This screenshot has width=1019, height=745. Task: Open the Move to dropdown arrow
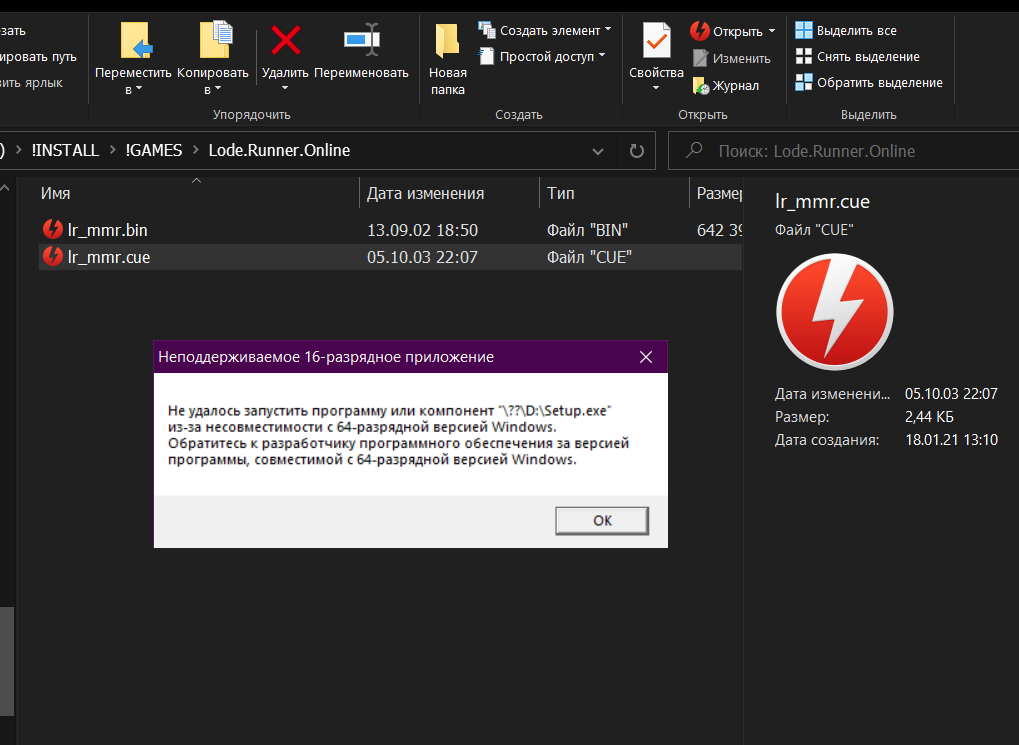[x=139, y=89]
